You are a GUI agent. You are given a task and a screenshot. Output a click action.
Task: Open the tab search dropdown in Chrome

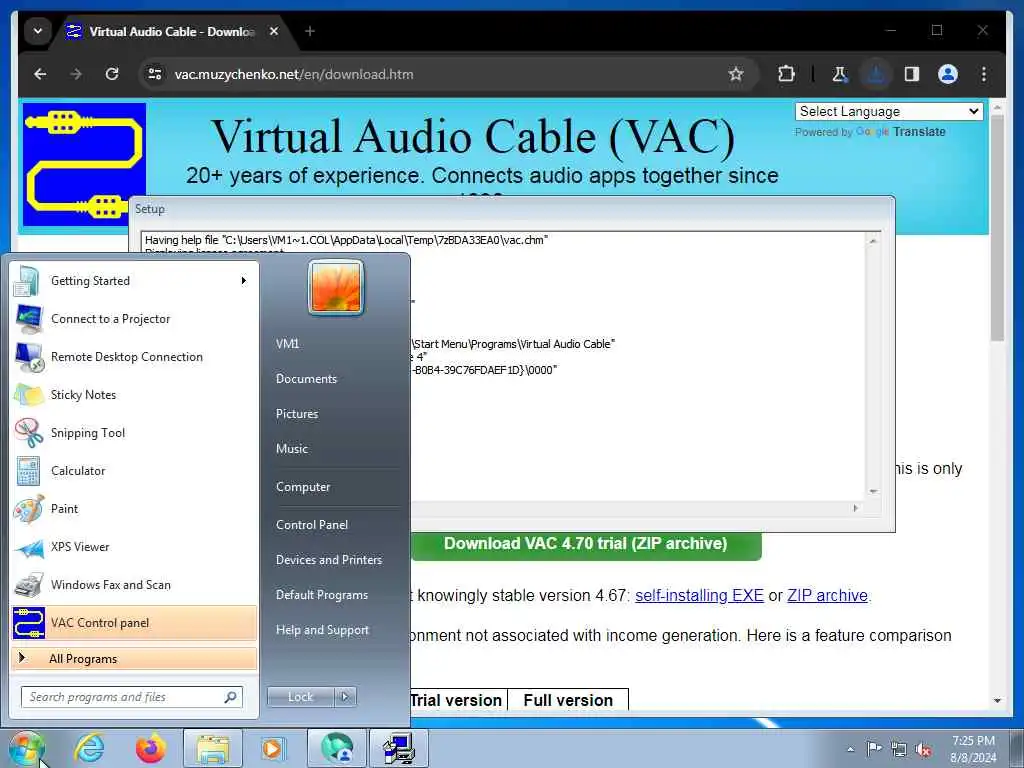point(38,31)
